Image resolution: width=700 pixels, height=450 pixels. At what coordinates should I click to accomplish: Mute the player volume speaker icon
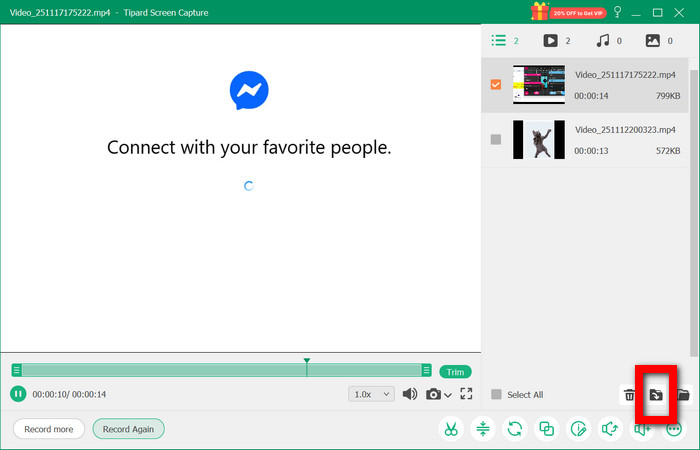[x=409, y=394]
